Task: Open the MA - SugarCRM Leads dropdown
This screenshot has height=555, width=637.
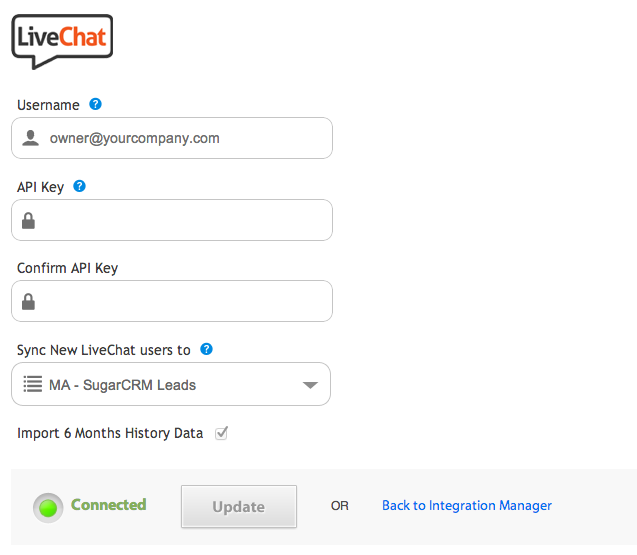Action: (x=171, y=384)
